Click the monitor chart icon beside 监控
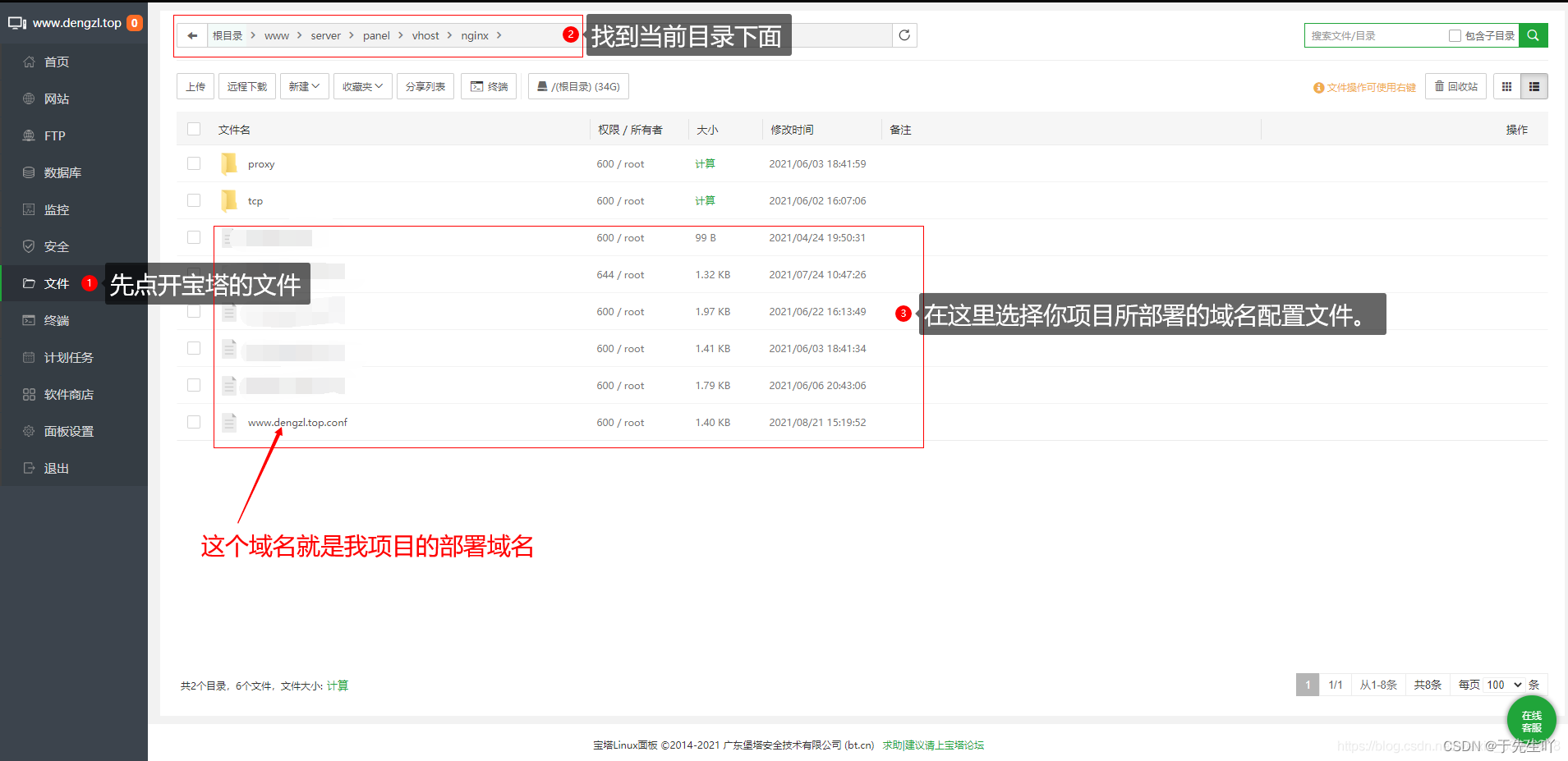Screen dimensions: 1568x761 coord(29,209)
